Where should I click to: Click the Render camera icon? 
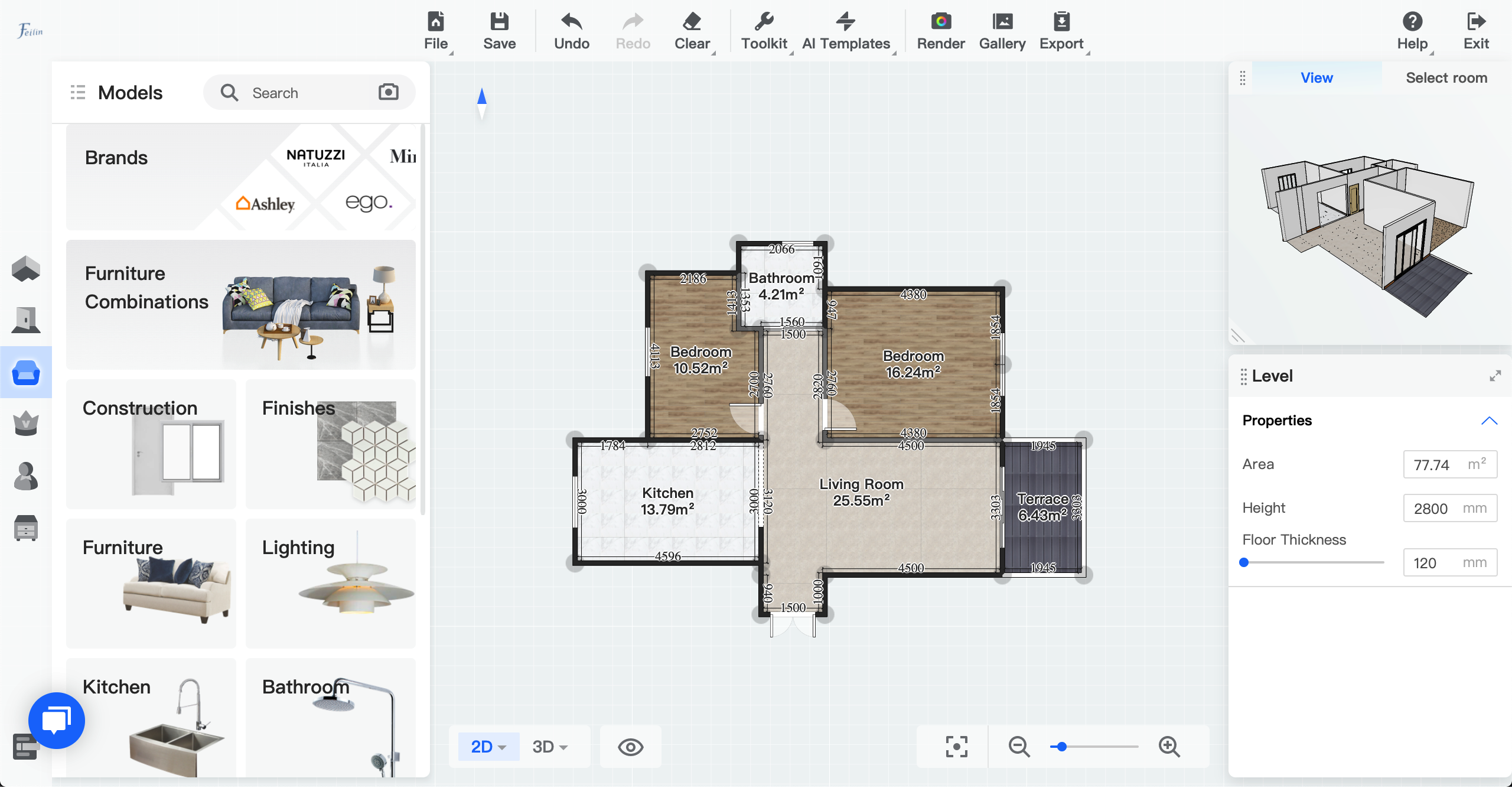941,22
